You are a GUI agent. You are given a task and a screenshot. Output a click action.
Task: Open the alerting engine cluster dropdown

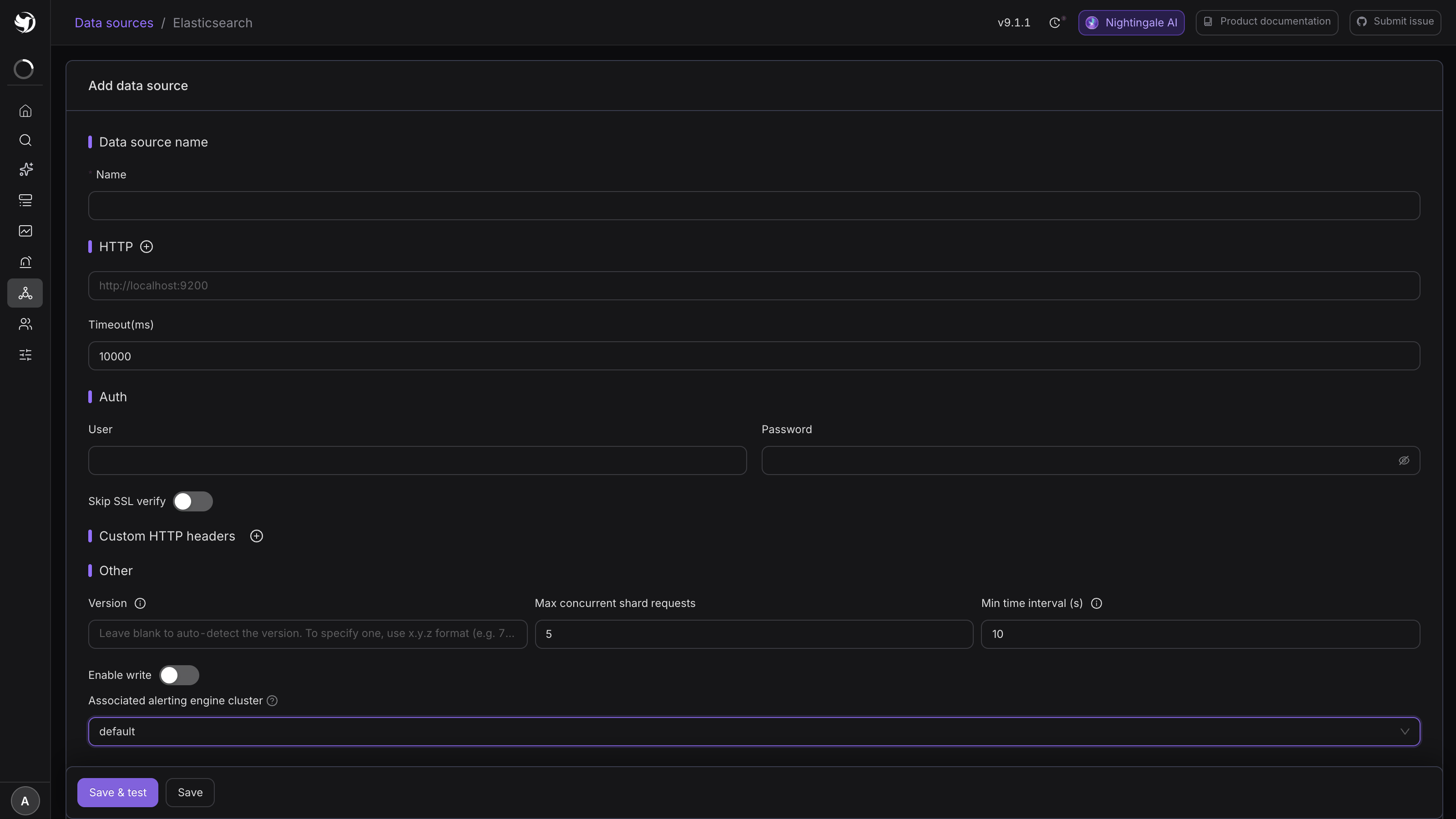754,732
